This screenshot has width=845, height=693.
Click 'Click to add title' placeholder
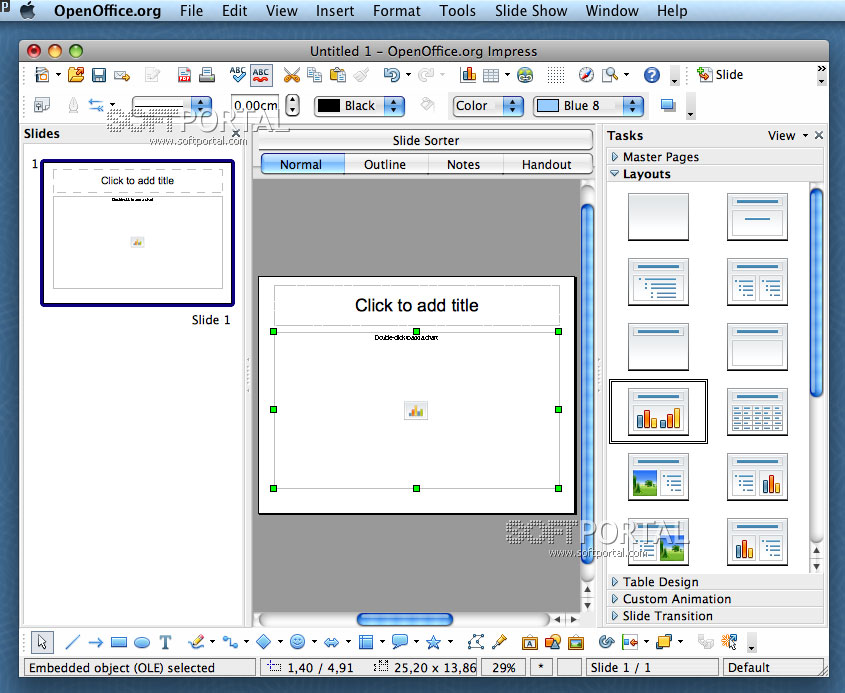pos(417,306)
